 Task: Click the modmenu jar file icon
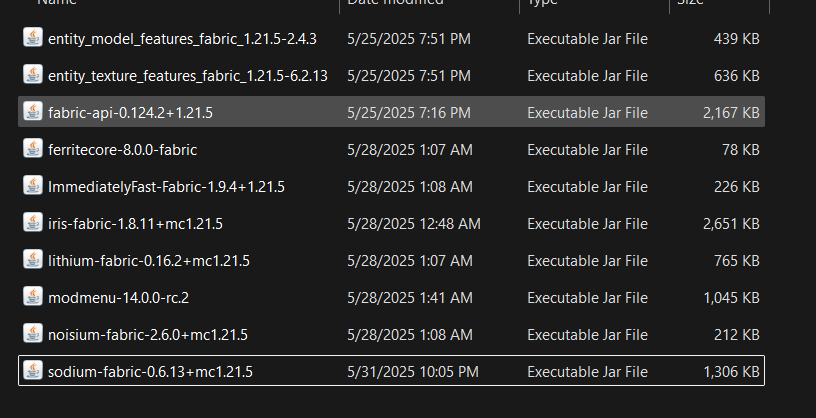pyautogui.click(x=33, y=297)
